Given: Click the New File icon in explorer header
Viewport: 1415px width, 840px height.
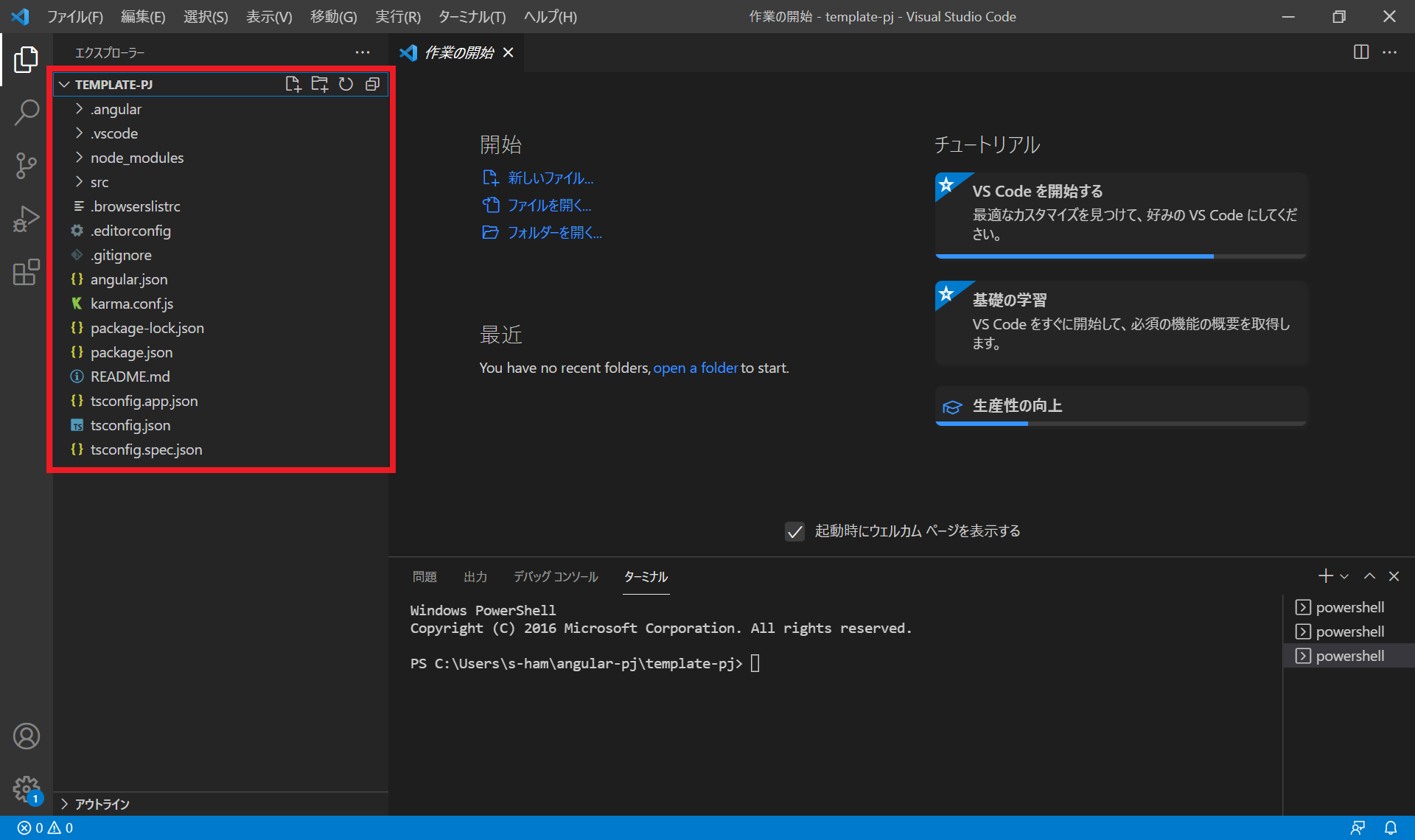Looking at the screenshot, I should 293,84.
